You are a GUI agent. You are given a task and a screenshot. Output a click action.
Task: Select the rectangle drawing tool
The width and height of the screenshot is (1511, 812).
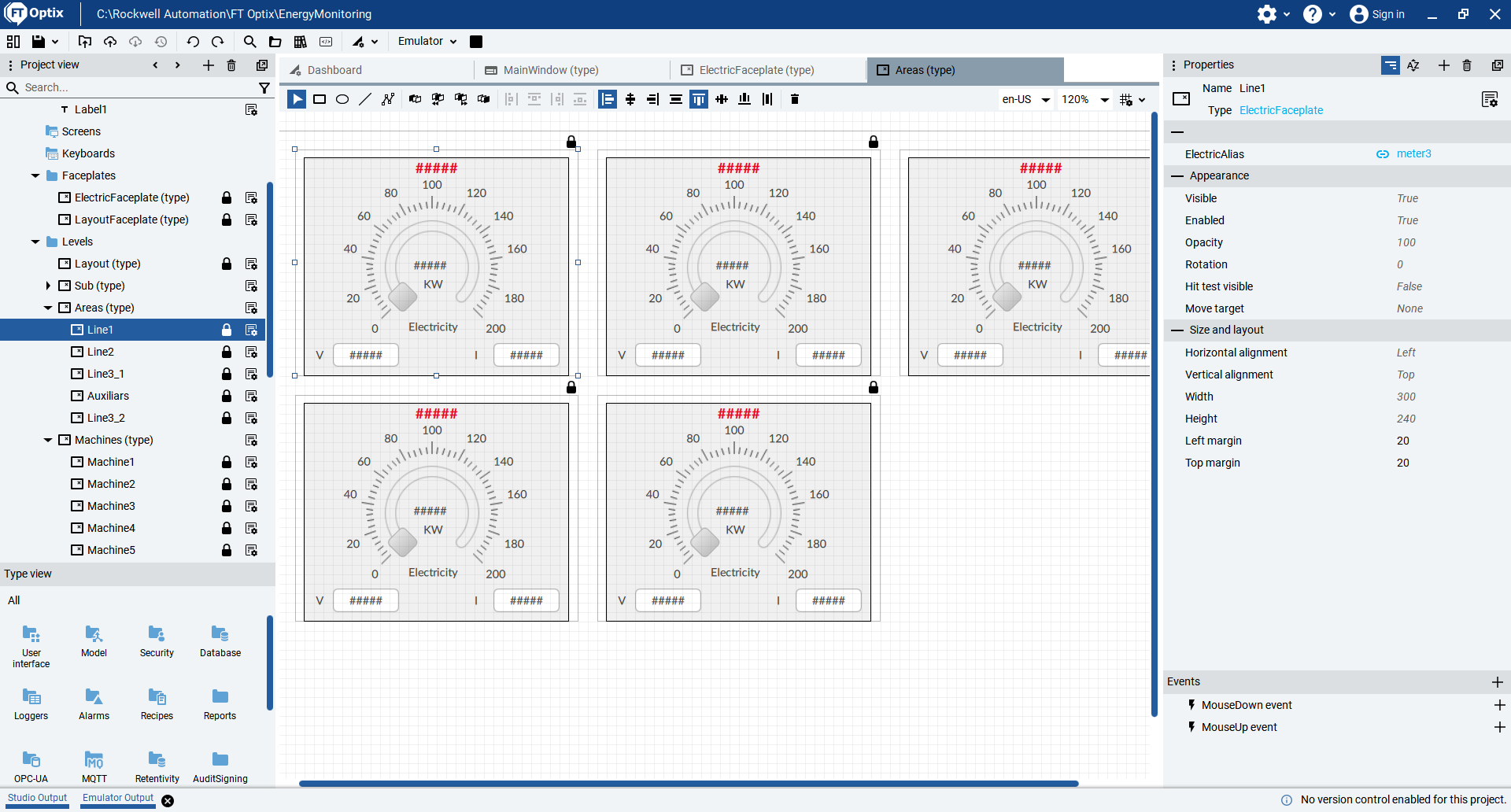click(320, 99)
